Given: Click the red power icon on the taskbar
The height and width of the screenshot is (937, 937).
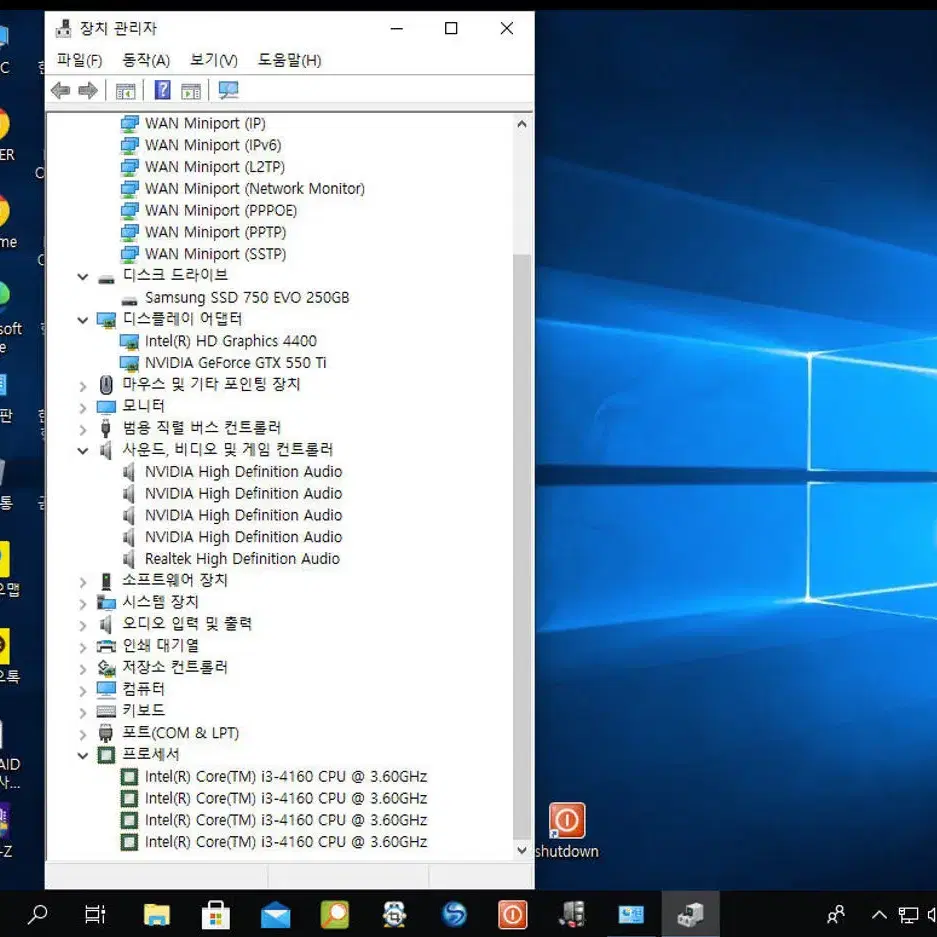Looking at the screenshot, I should pyautogui.click(x=513, y=914).
